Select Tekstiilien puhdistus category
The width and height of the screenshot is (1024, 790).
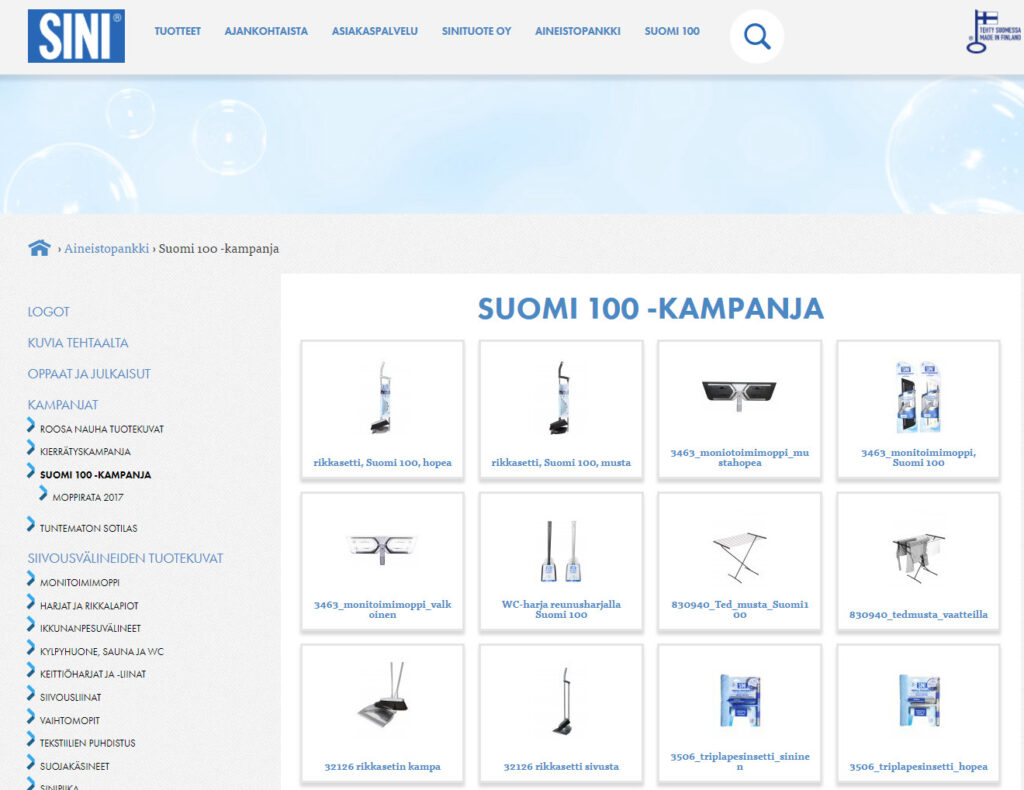pos(88,743)
